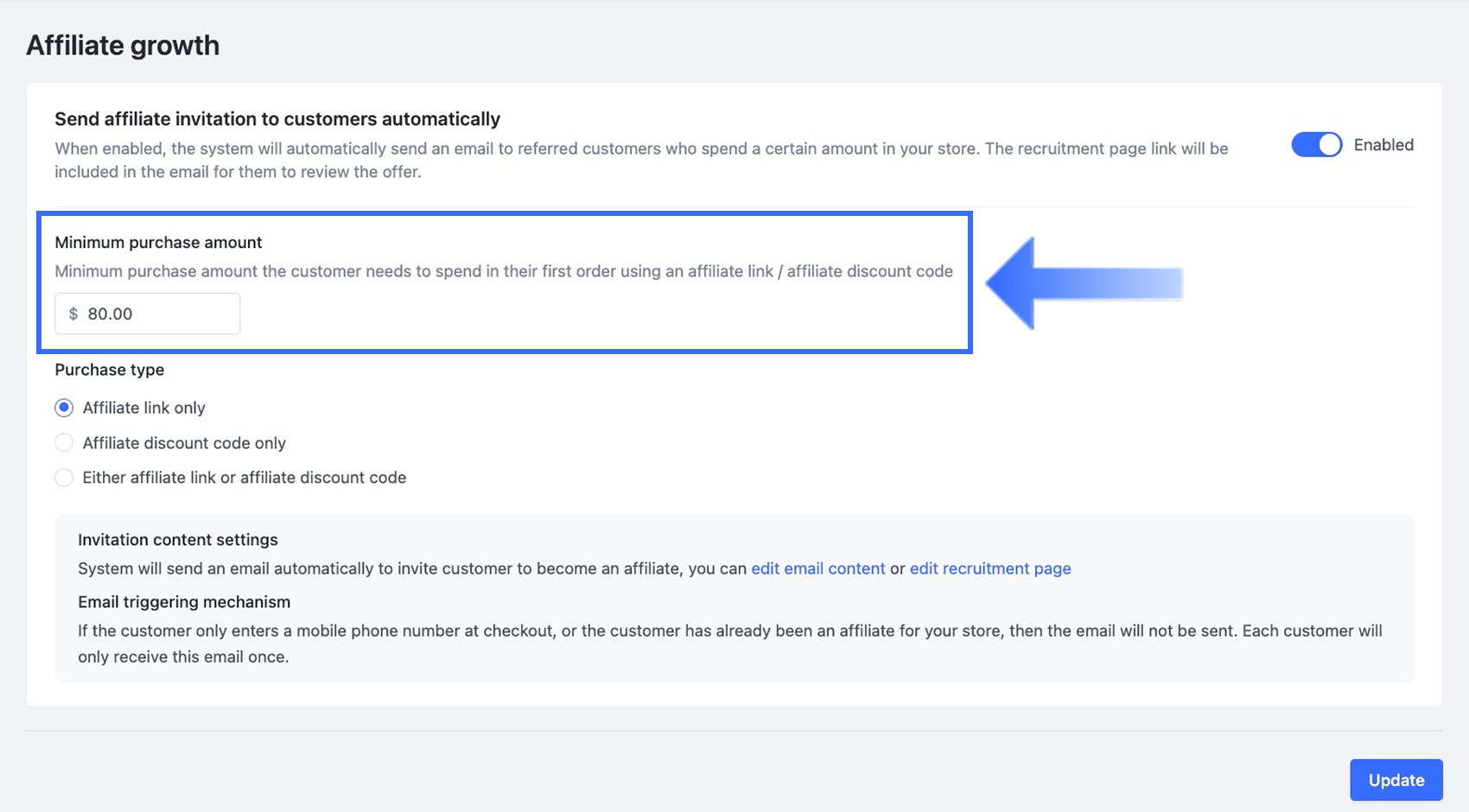
Task: Open the edit email content link
Action: point(818,568)
